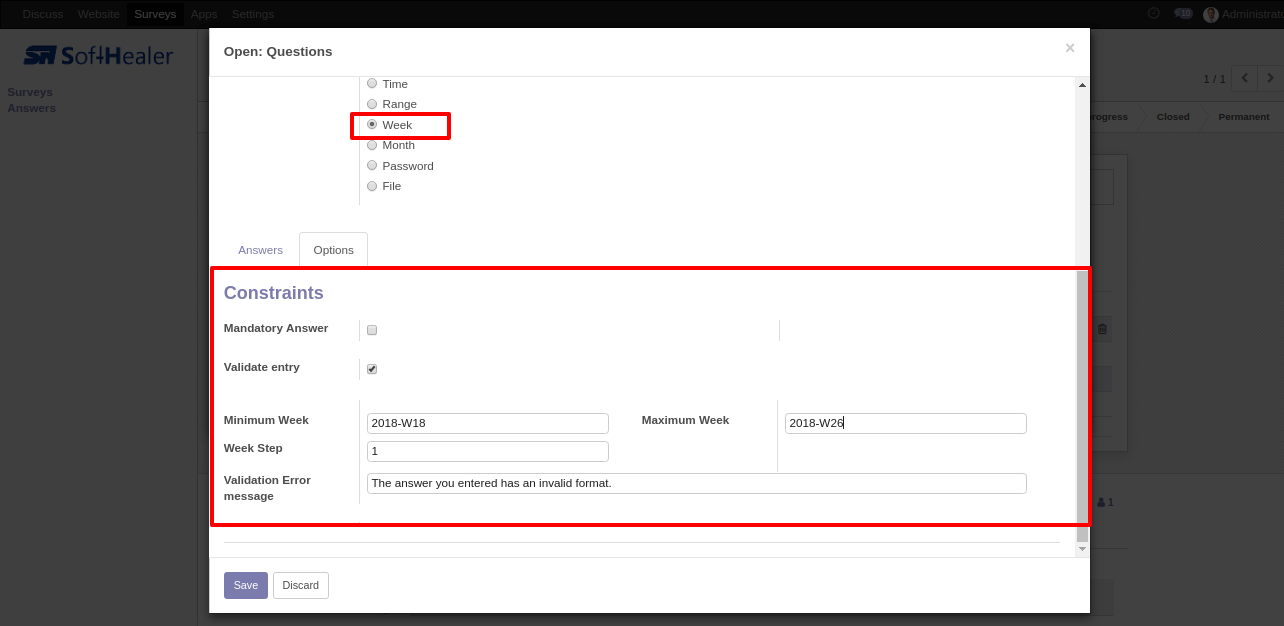Screen dimensions: 1284x626
Task: Click the SoftHealer logo
Action: (x=99, y=56)
